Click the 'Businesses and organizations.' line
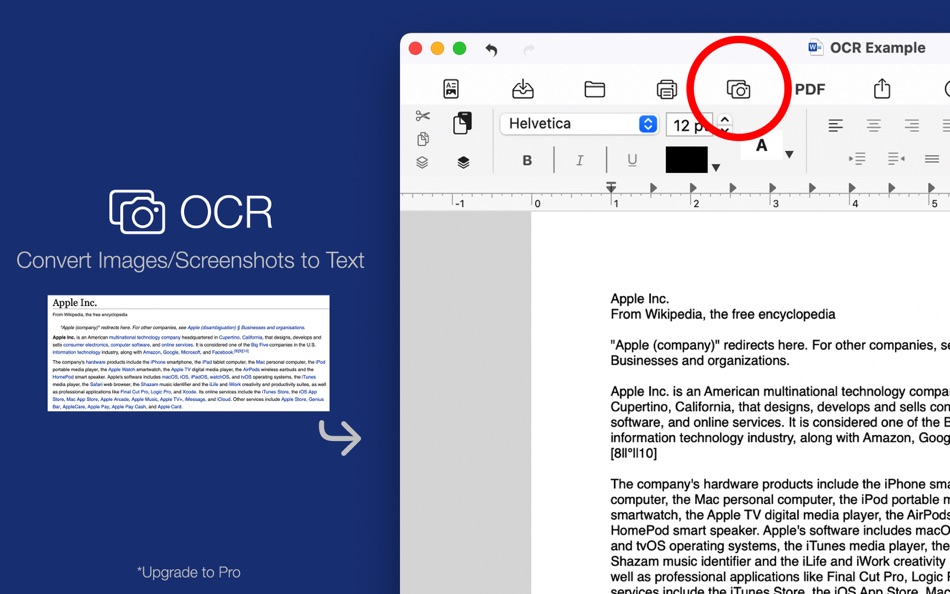The image size is (950, 594). coord(700,361)
